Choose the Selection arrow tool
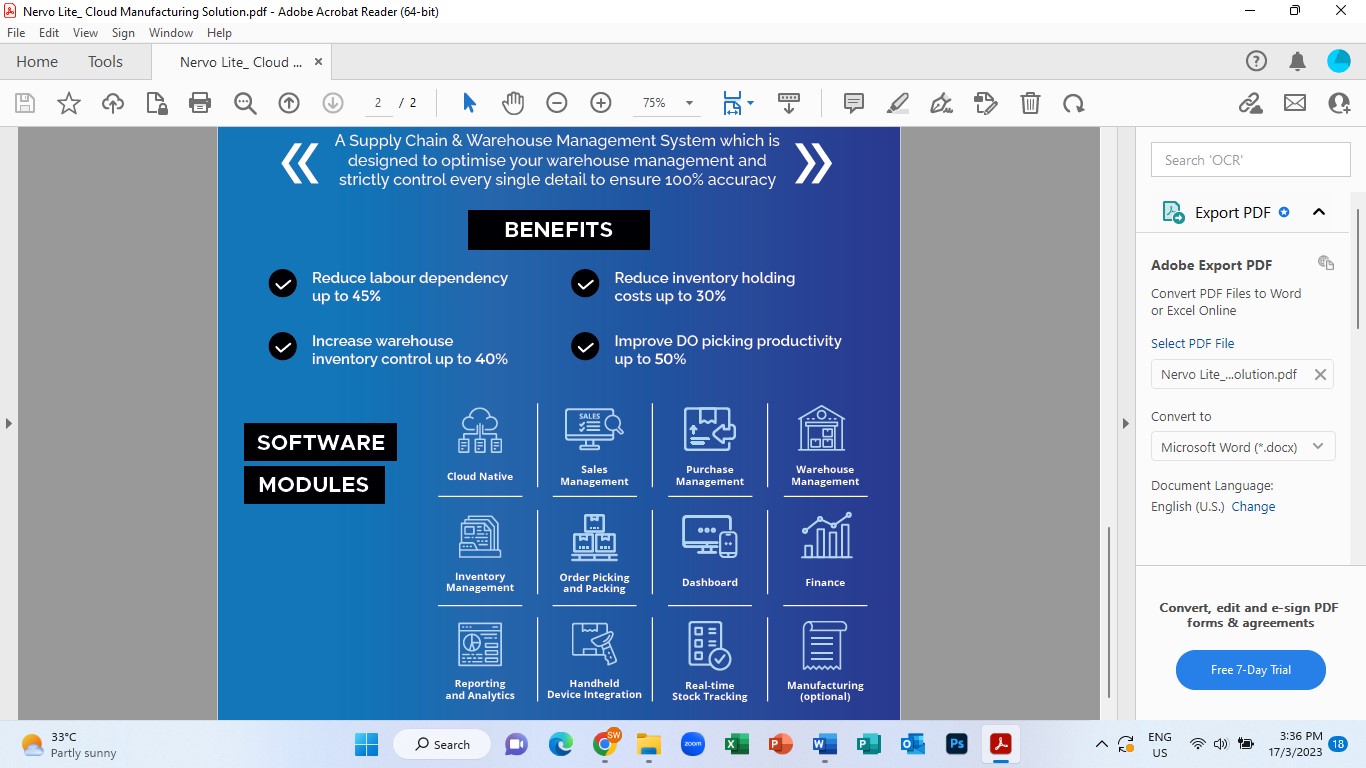 (x=469, y=103)
